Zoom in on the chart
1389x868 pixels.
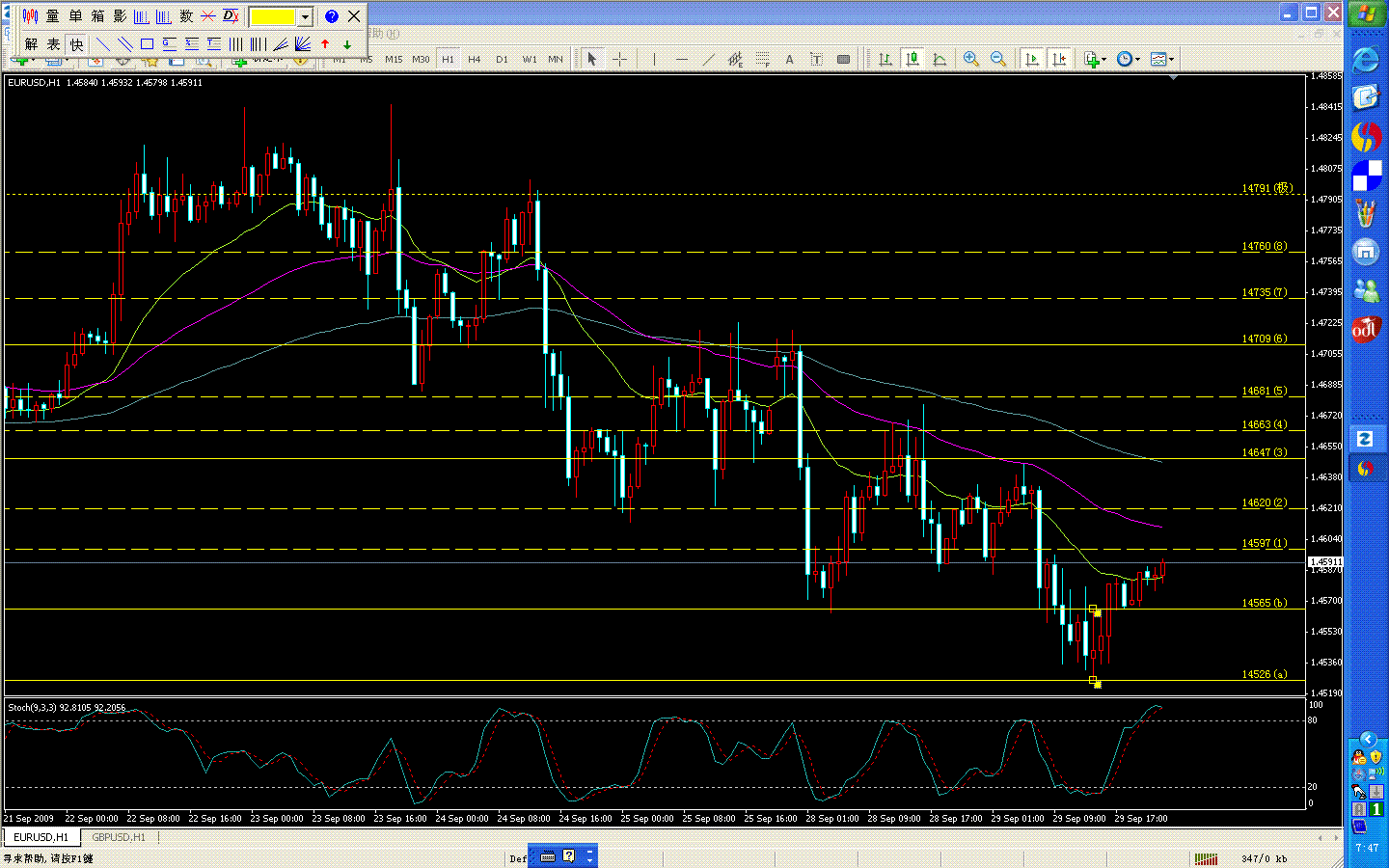pos(971,60)
